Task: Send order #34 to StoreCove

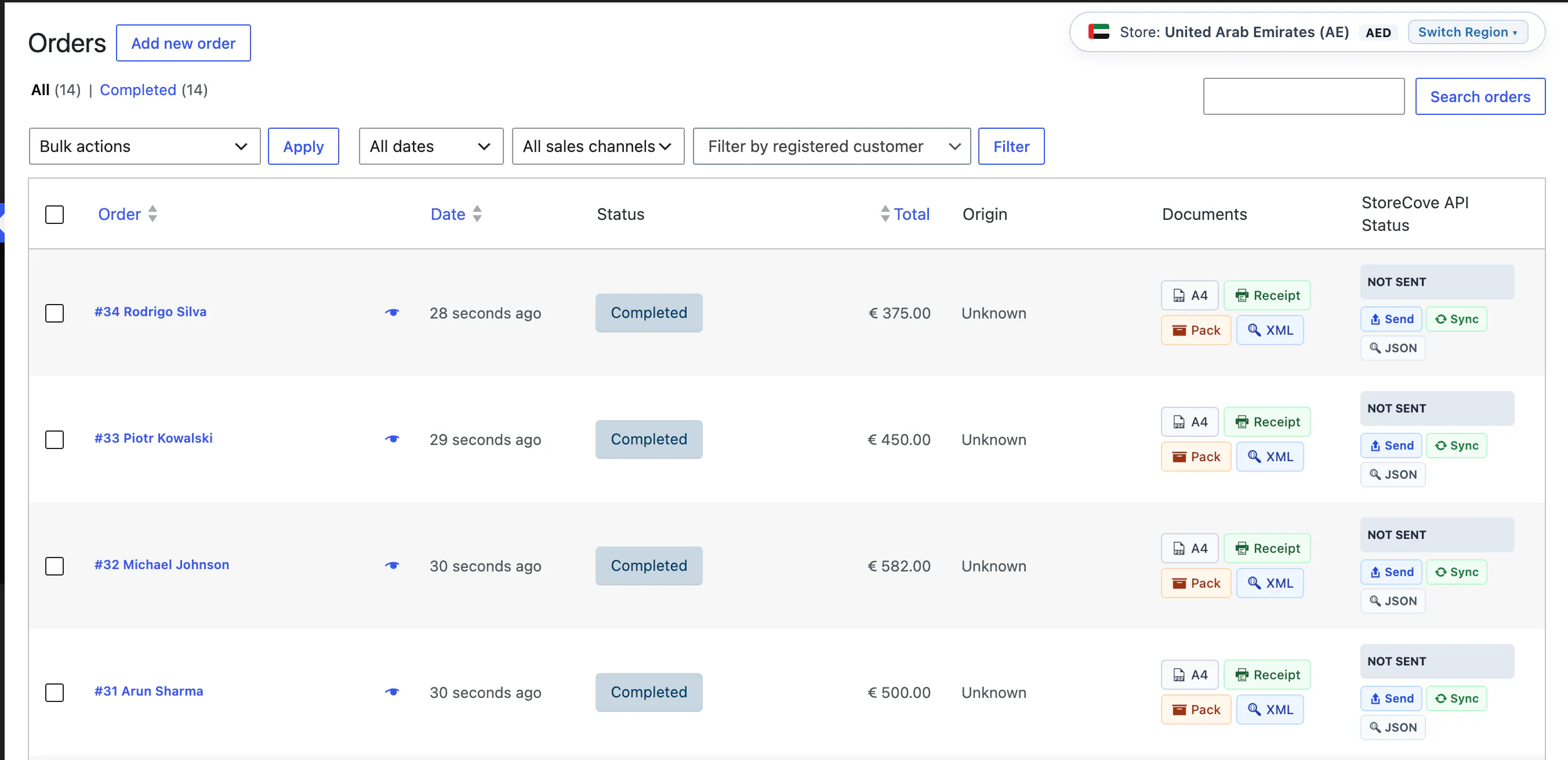Action: pos(1391,319)
